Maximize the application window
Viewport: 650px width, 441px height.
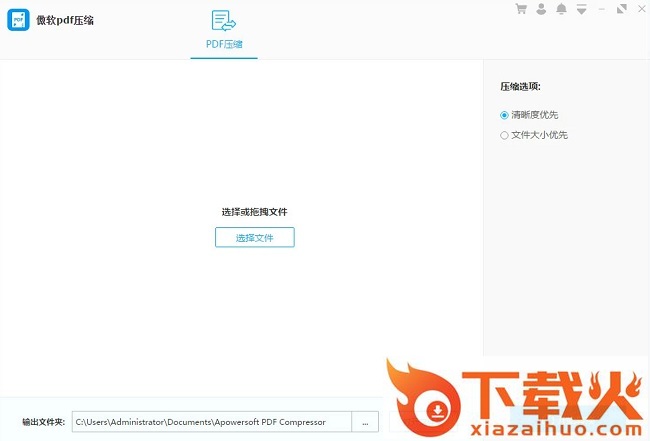coord(621,9)
